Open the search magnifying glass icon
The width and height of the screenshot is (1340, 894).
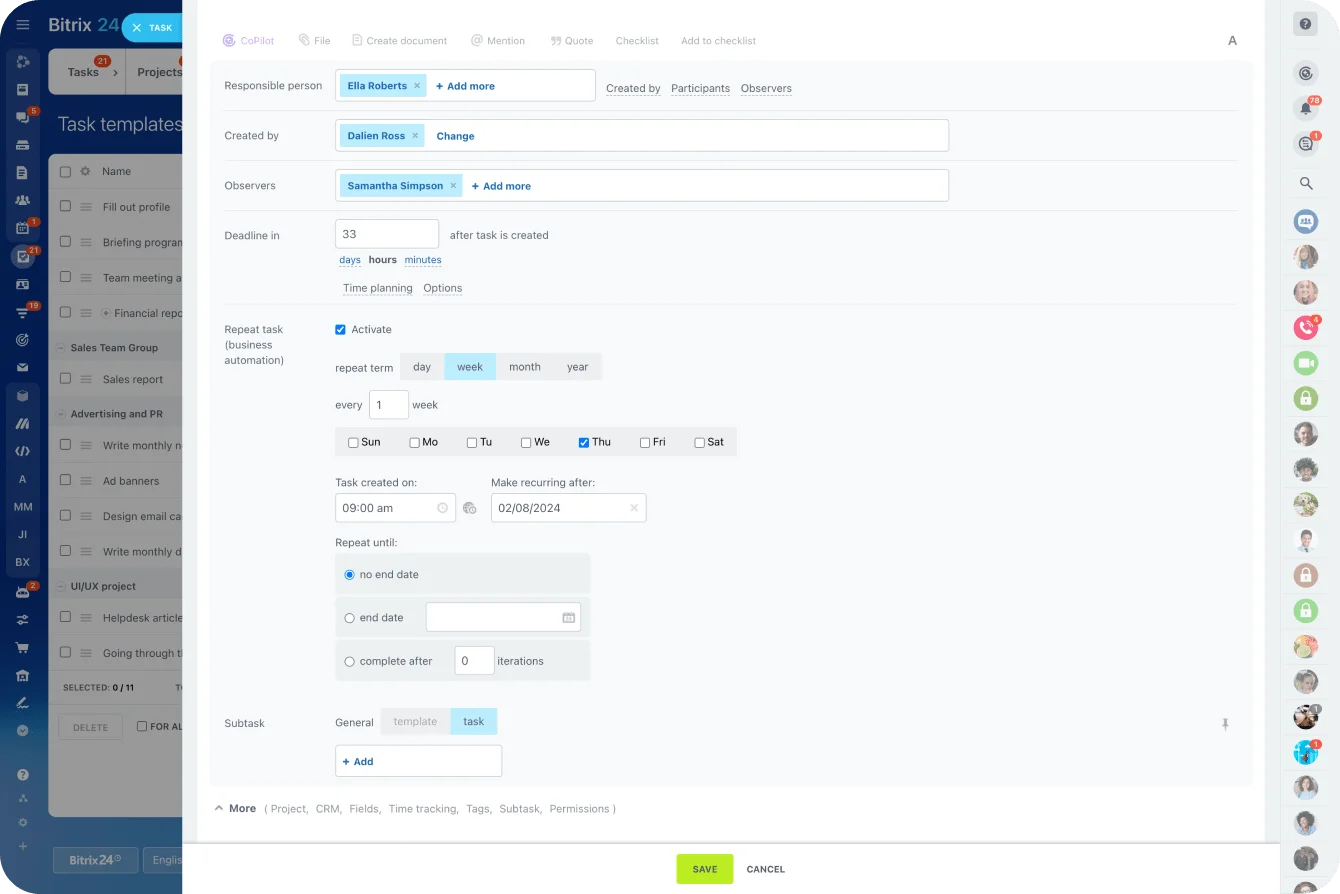tap(1306, 183)
